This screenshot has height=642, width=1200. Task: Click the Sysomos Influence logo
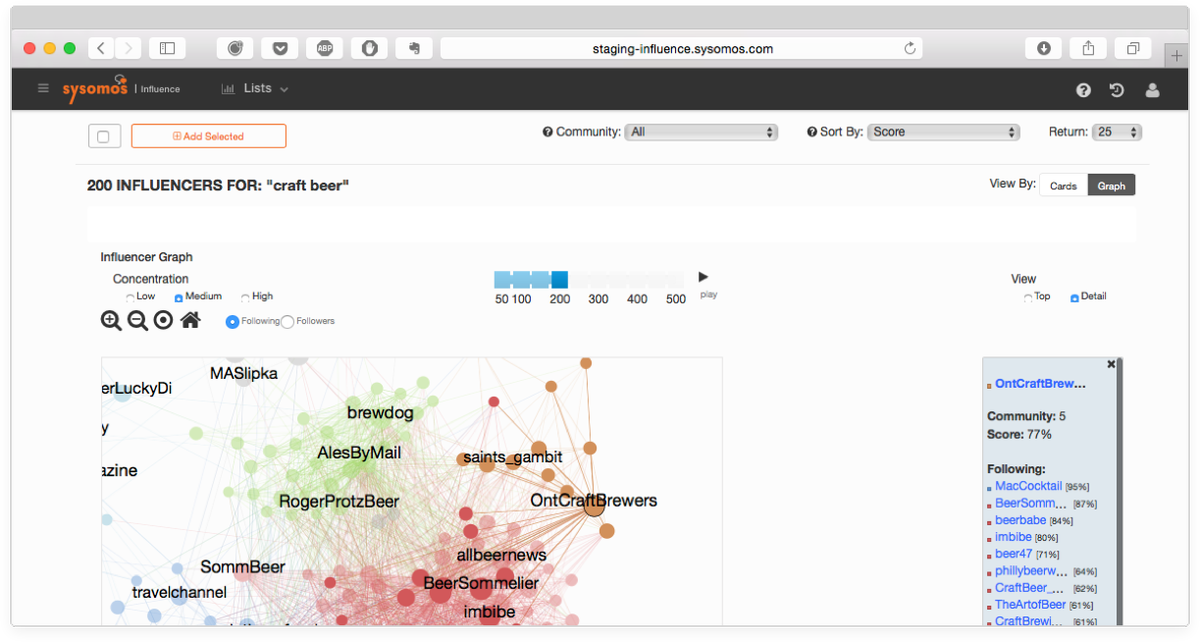point(121,88)
